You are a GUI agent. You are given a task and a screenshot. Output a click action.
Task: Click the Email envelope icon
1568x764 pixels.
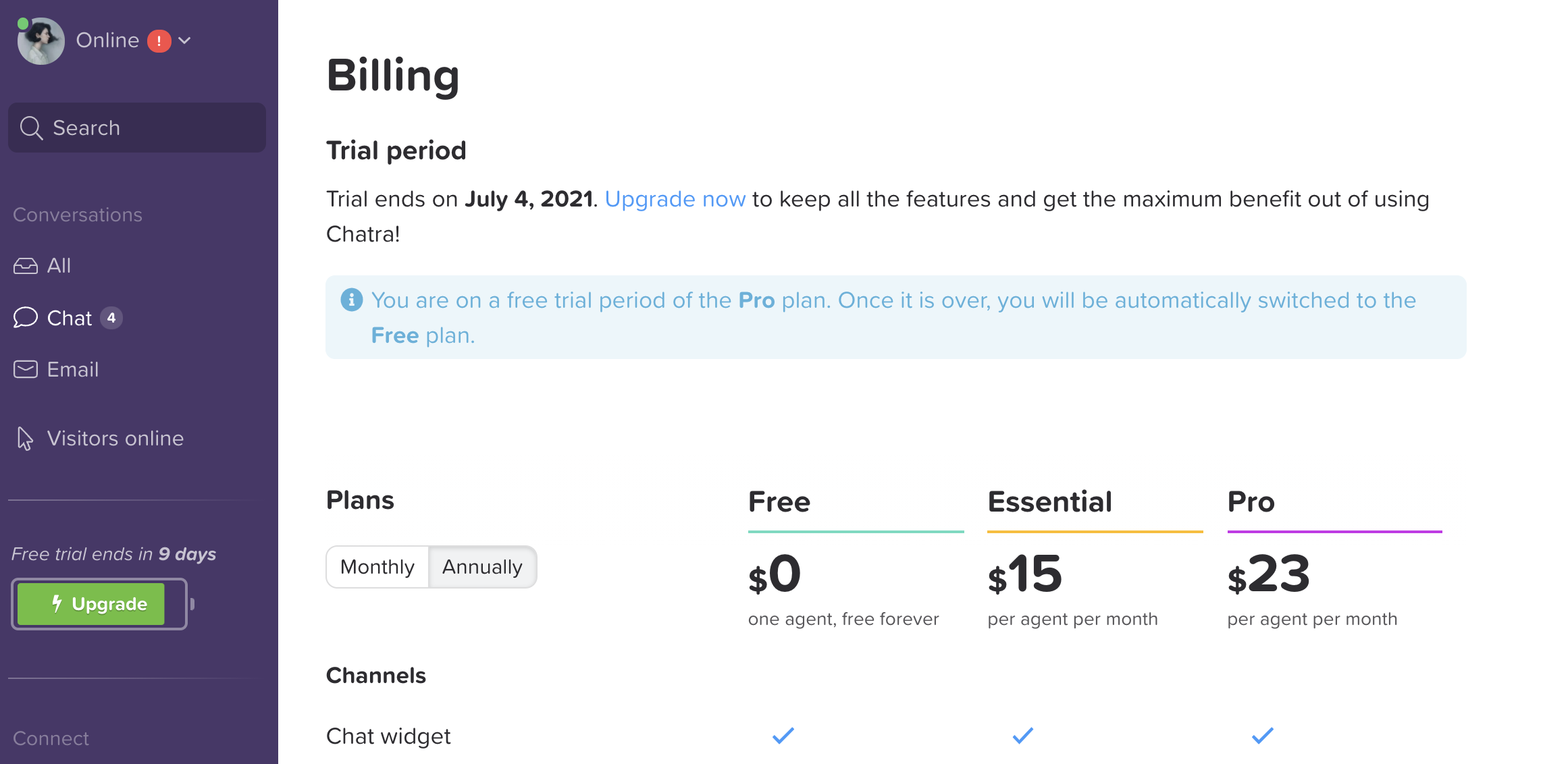[x=26, y=370]
